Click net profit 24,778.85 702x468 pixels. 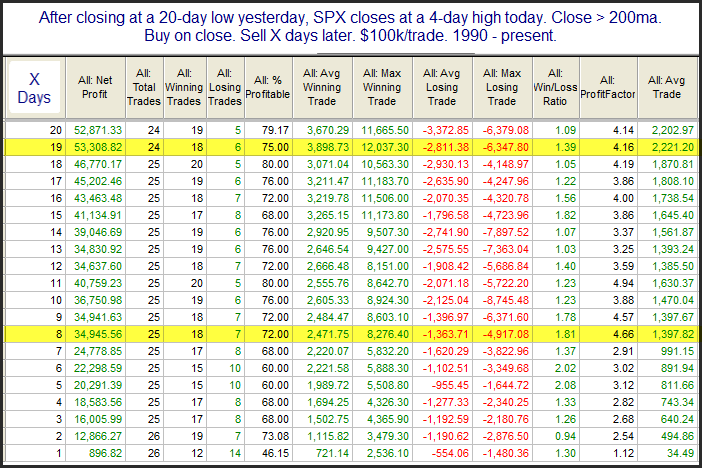[x=98, y=352]
